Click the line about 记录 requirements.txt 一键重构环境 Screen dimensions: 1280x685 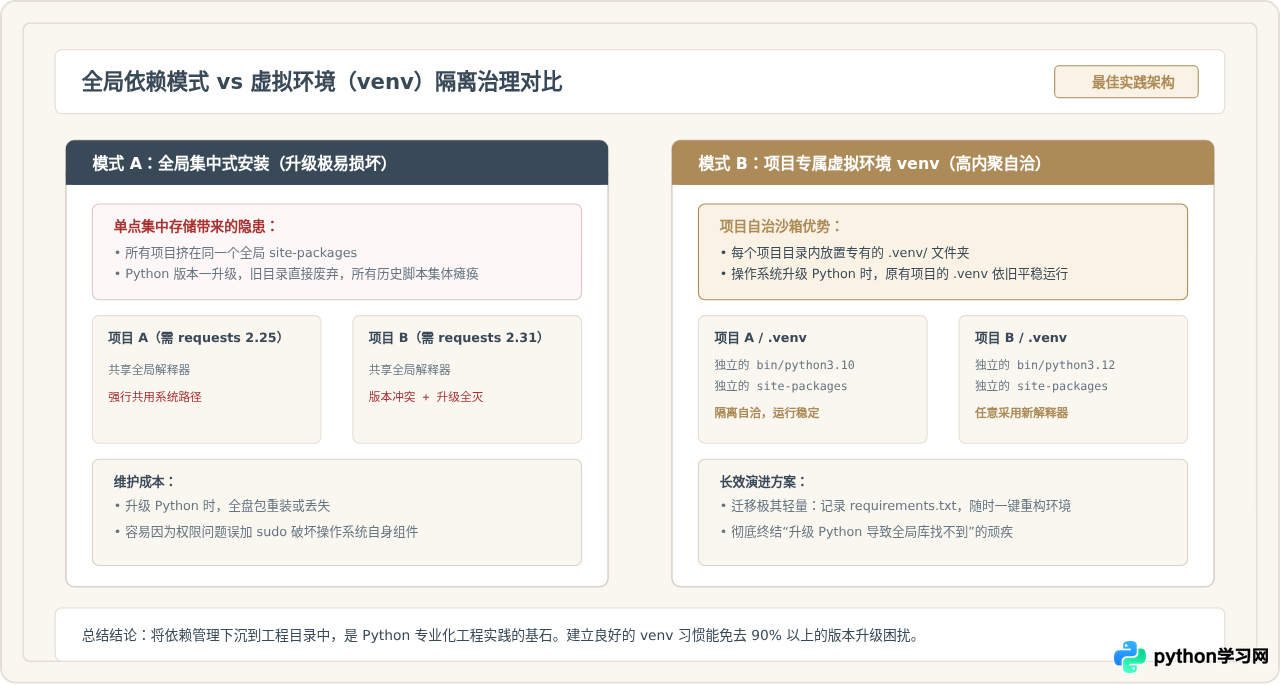pyautogui.click(x=895, y=506)
